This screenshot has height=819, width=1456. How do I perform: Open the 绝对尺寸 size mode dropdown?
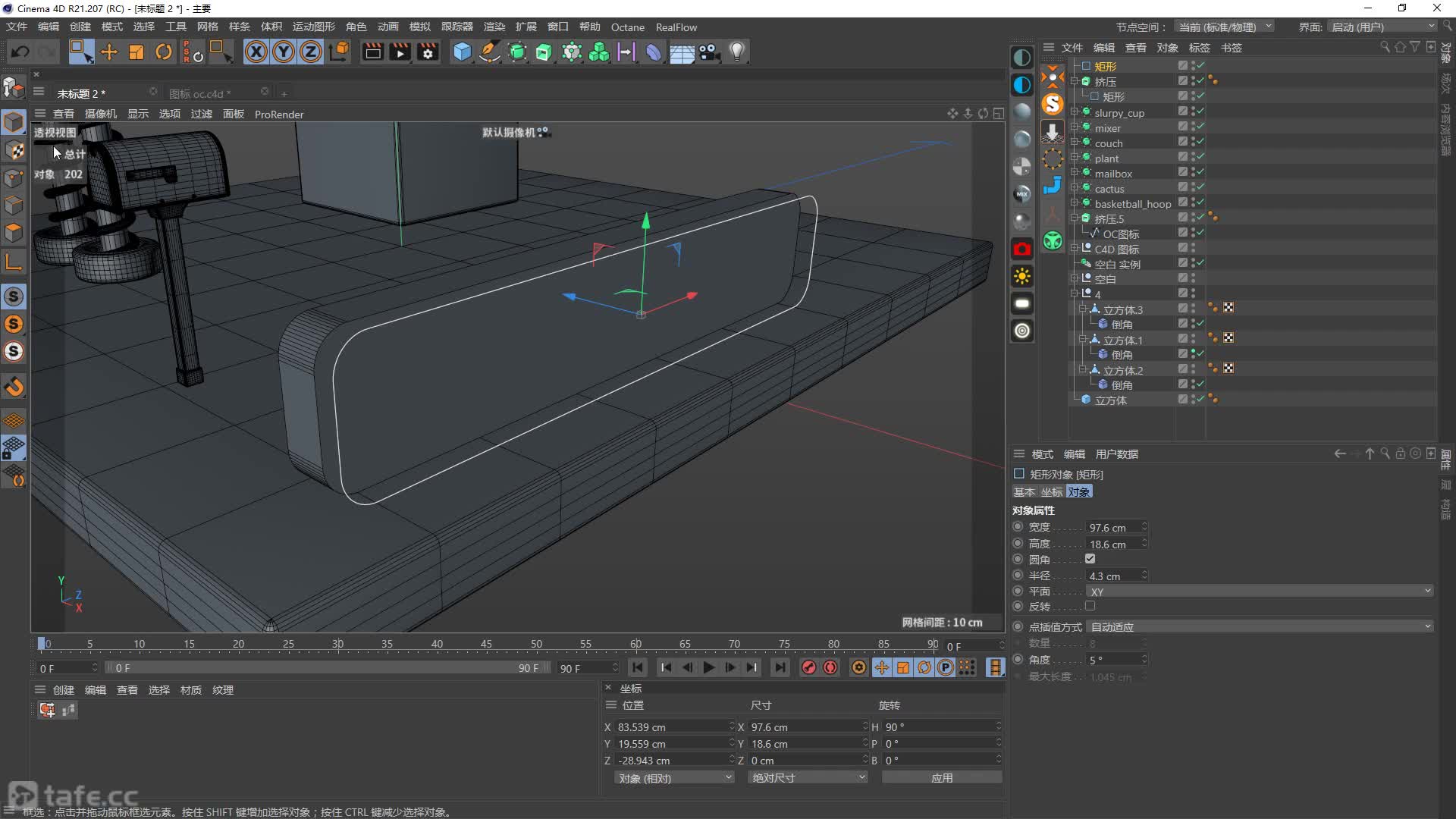tap(808, 778)
